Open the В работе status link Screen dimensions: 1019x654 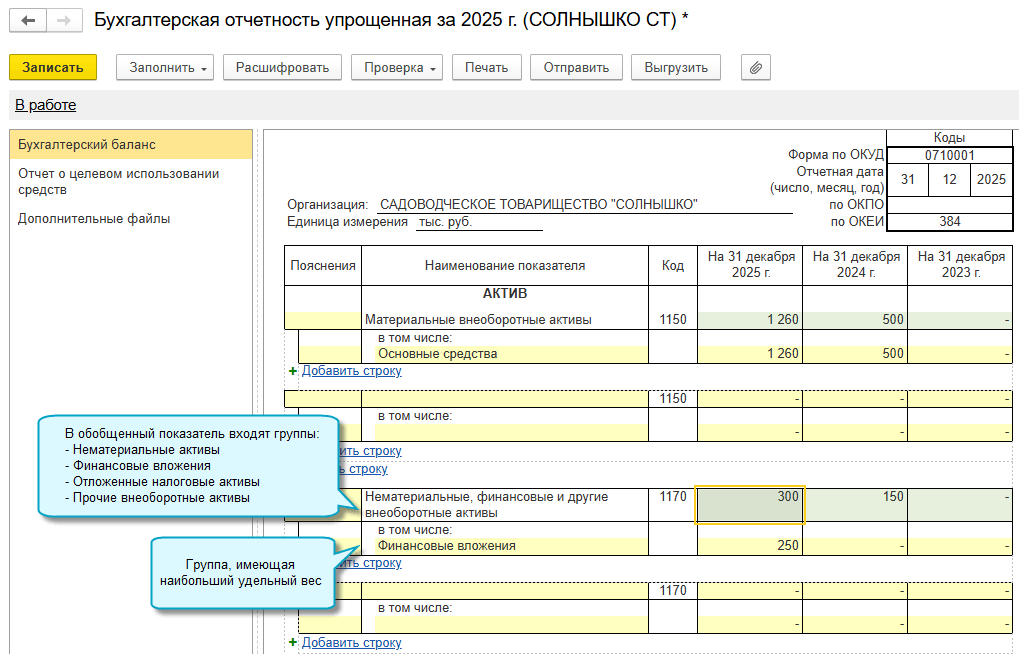(x=45, y=105)
